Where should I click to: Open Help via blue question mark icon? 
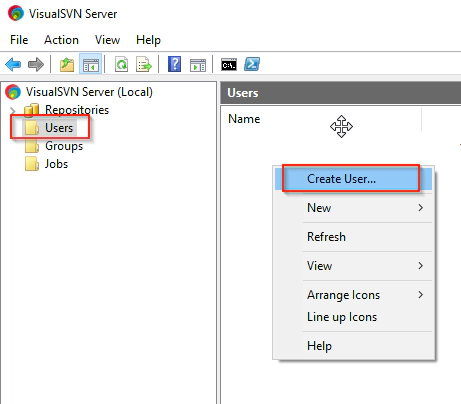tap(174, 64)
